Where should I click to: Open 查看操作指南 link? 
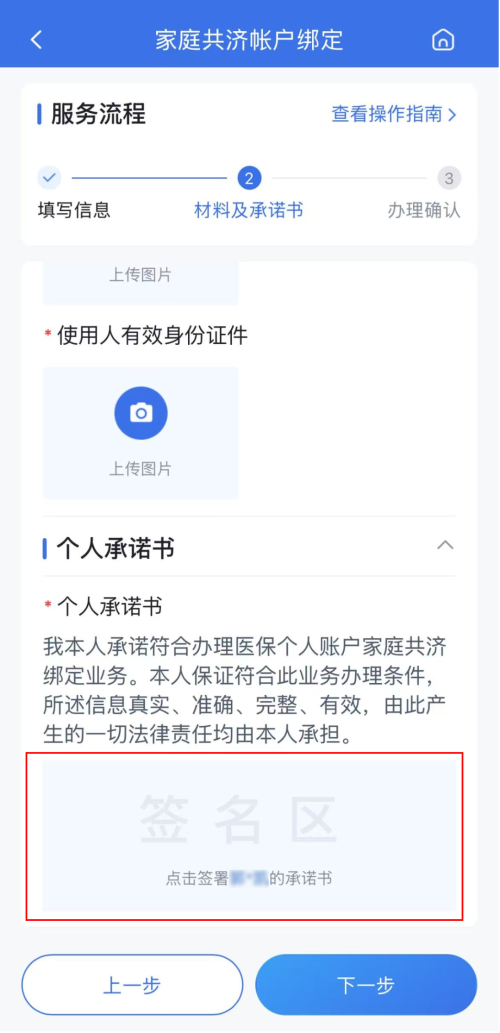pos(386,114)
